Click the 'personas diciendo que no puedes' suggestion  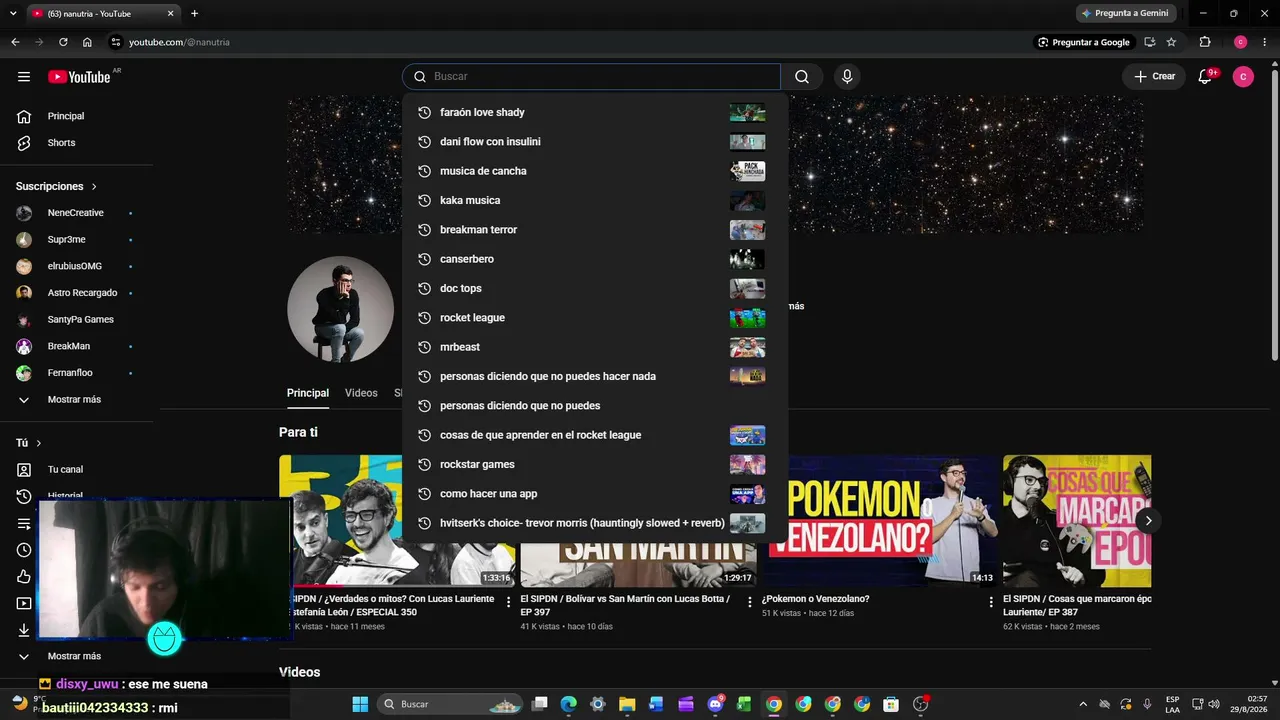click(595, 406)
